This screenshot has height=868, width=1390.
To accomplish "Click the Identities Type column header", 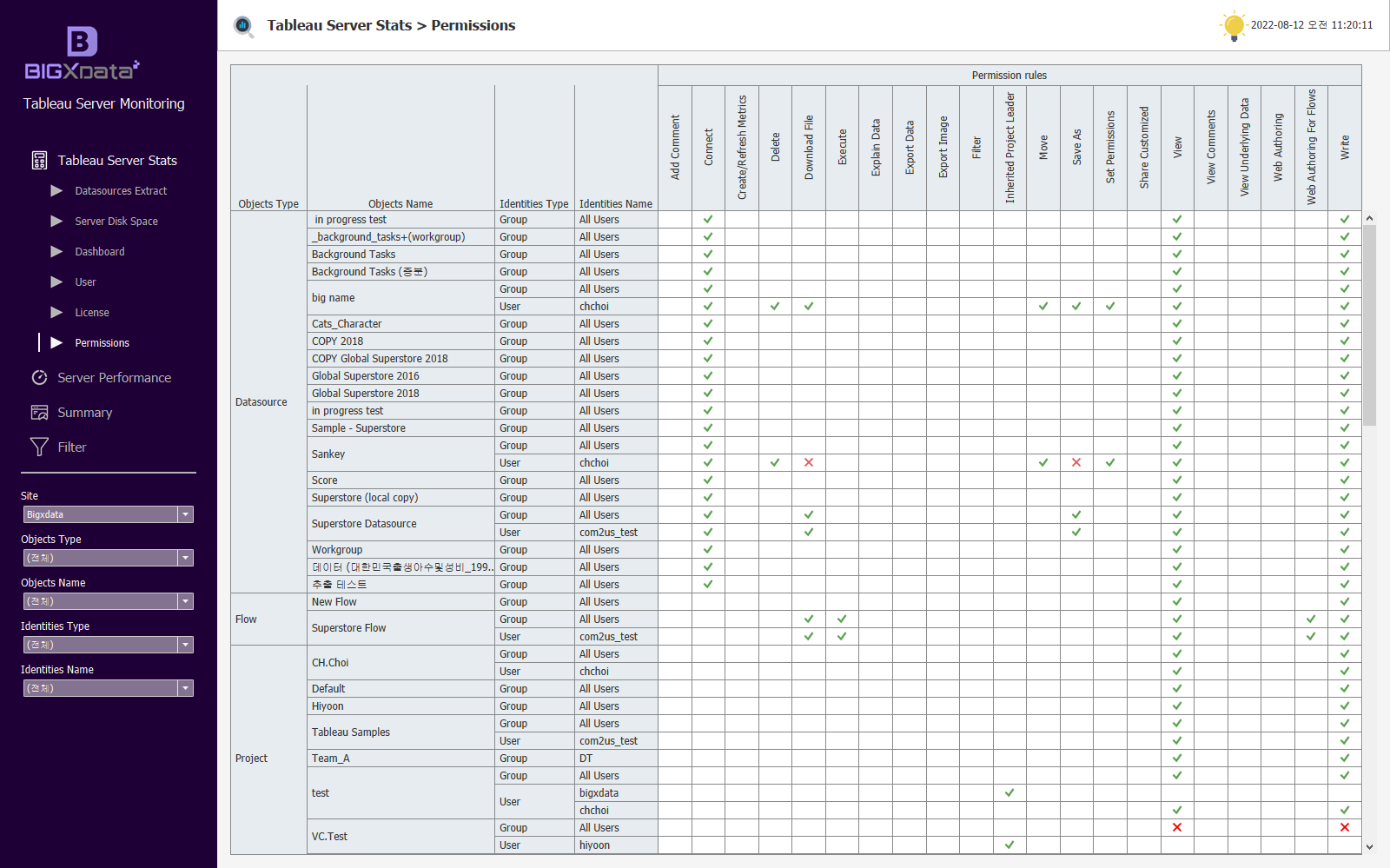I will 534,203.
